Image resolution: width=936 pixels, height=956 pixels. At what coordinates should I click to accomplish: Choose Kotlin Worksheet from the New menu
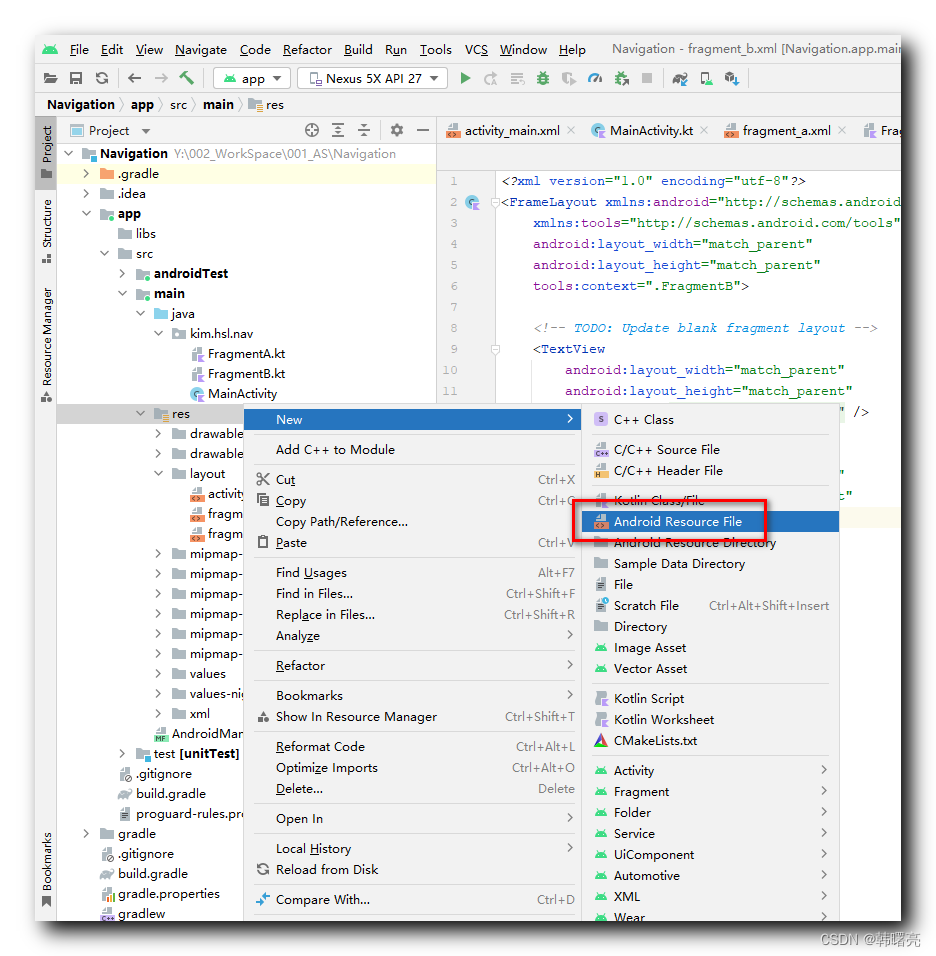point(664,718)
